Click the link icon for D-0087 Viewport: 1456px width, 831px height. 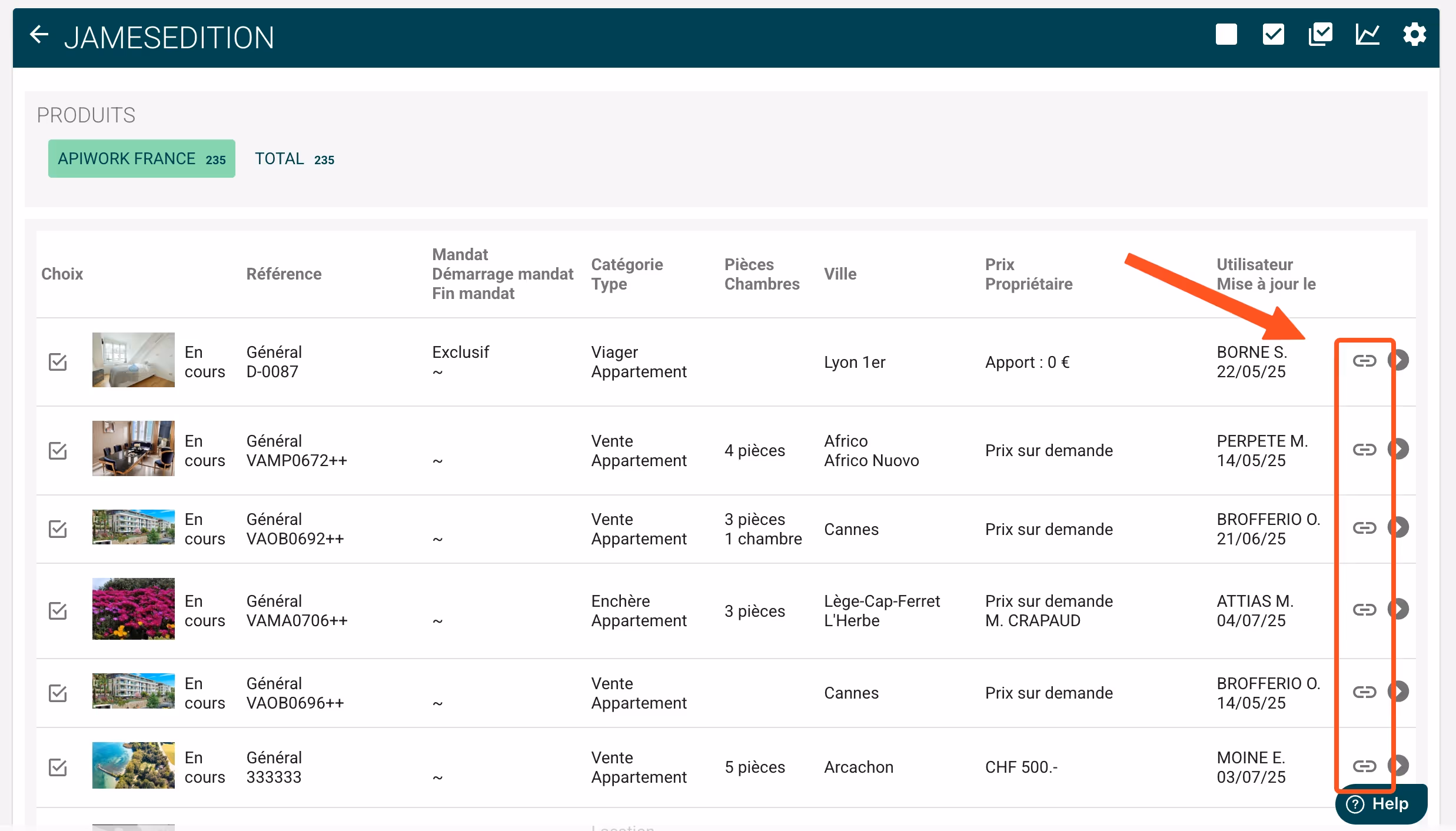[1364, 361]
